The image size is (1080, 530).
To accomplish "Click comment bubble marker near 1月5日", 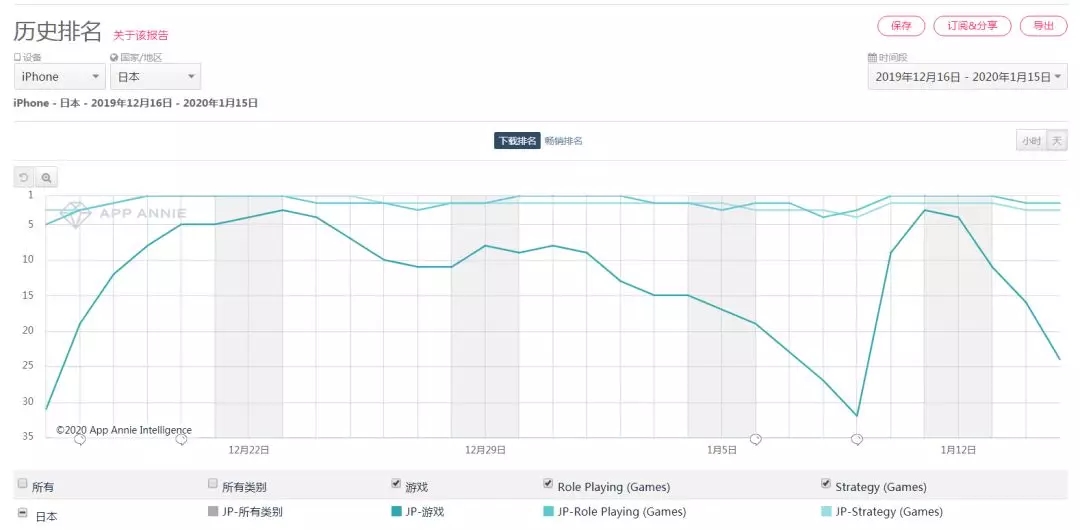I will [x=756, y=439].
